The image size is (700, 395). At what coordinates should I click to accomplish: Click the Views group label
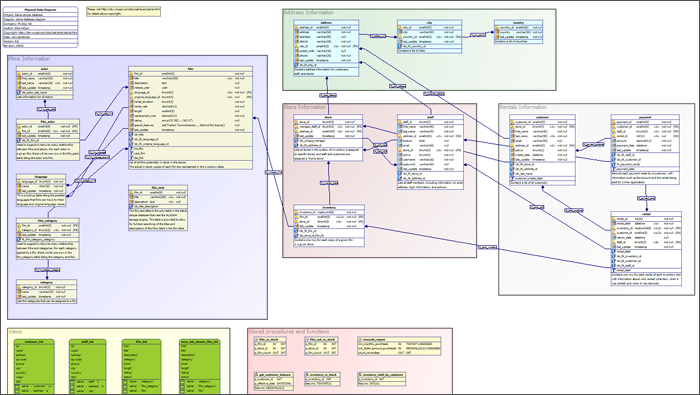click(15, 332)
